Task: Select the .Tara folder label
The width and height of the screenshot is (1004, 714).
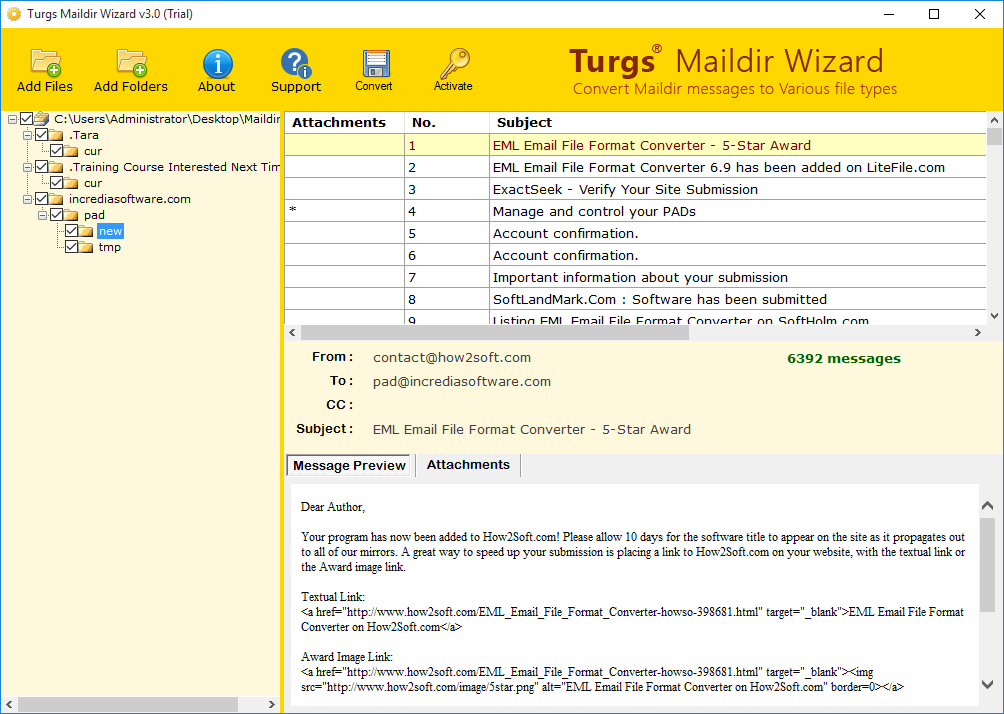Action: click(x=84, y=135)
